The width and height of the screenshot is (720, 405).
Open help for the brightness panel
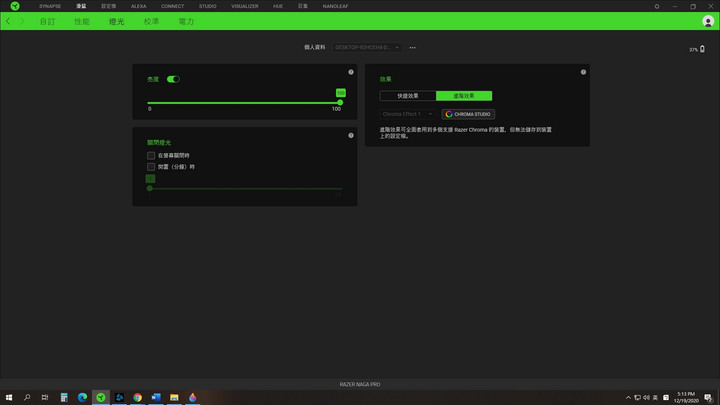pos(351,72)
